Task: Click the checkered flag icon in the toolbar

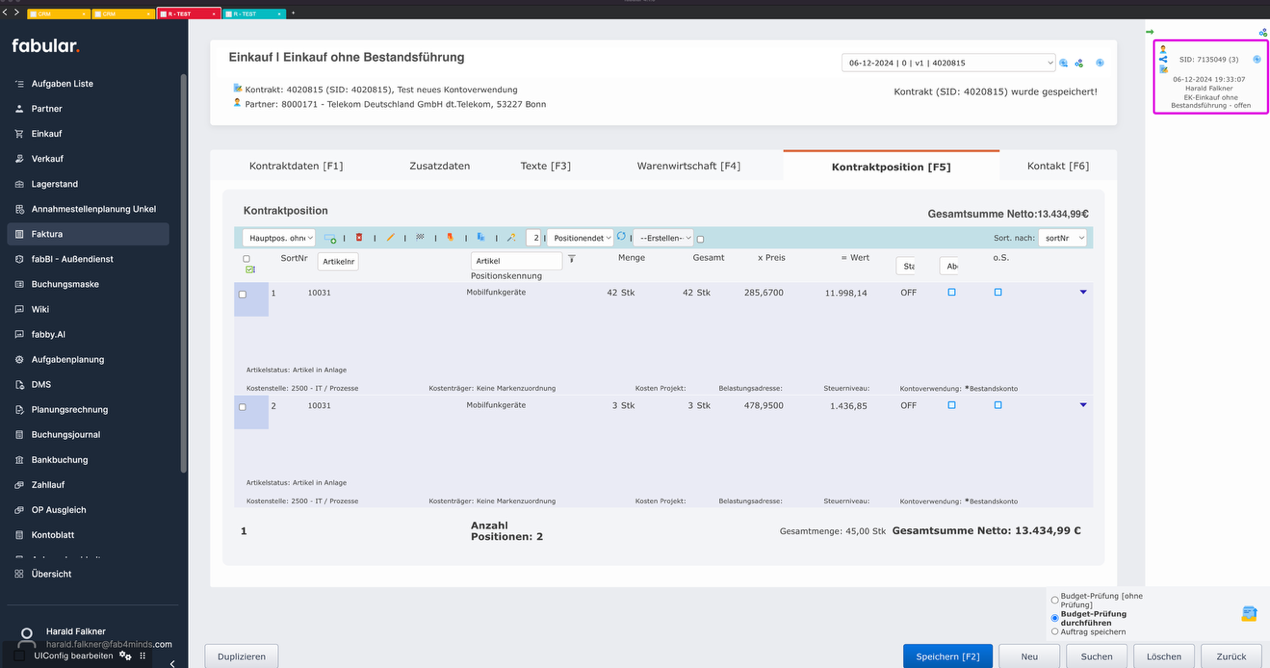Action: coord(420,238)
